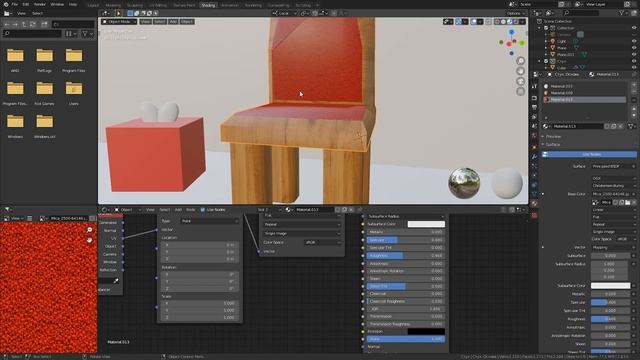Go to parent directory in file browser

(24, 24)
